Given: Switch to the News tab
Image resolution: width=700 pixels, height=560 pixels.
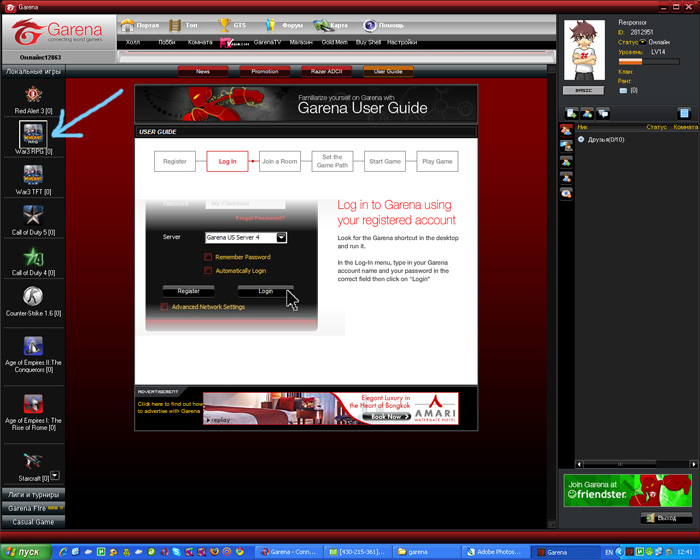Looking at the screenshot, I should coord(203,72).
